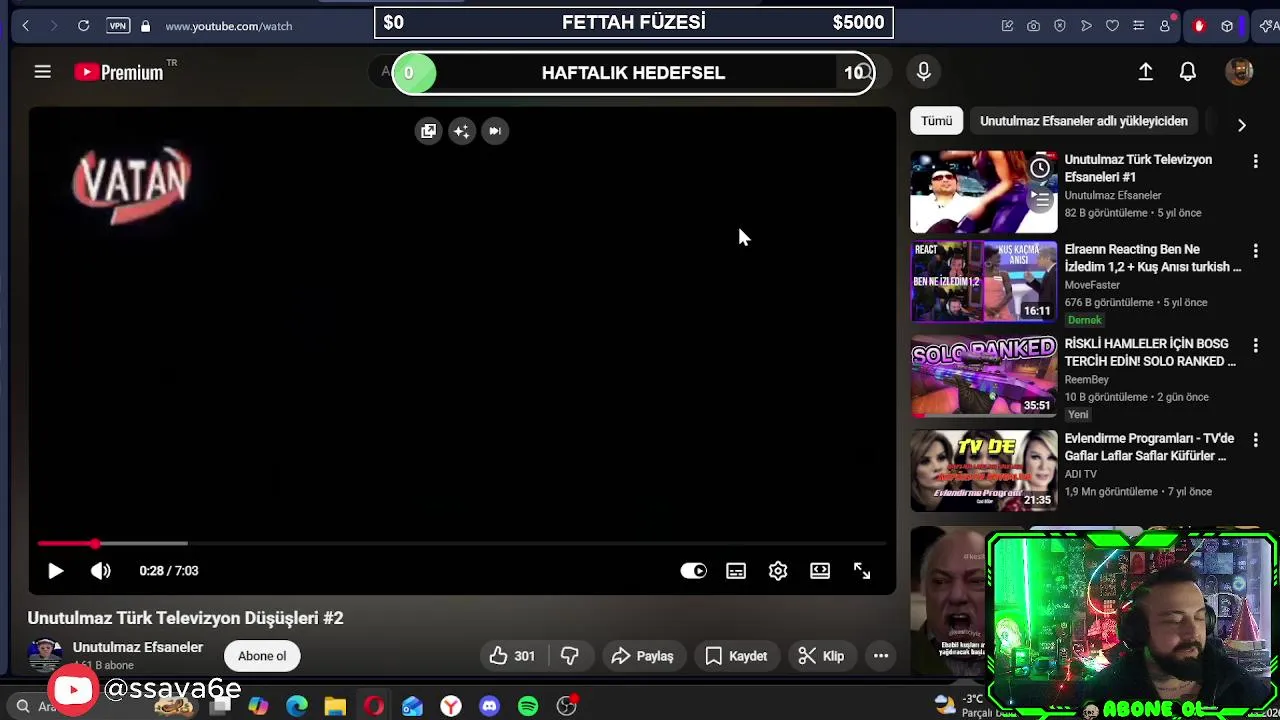
Task: Start voice search with microphone icon
Action: coord(923,72)
